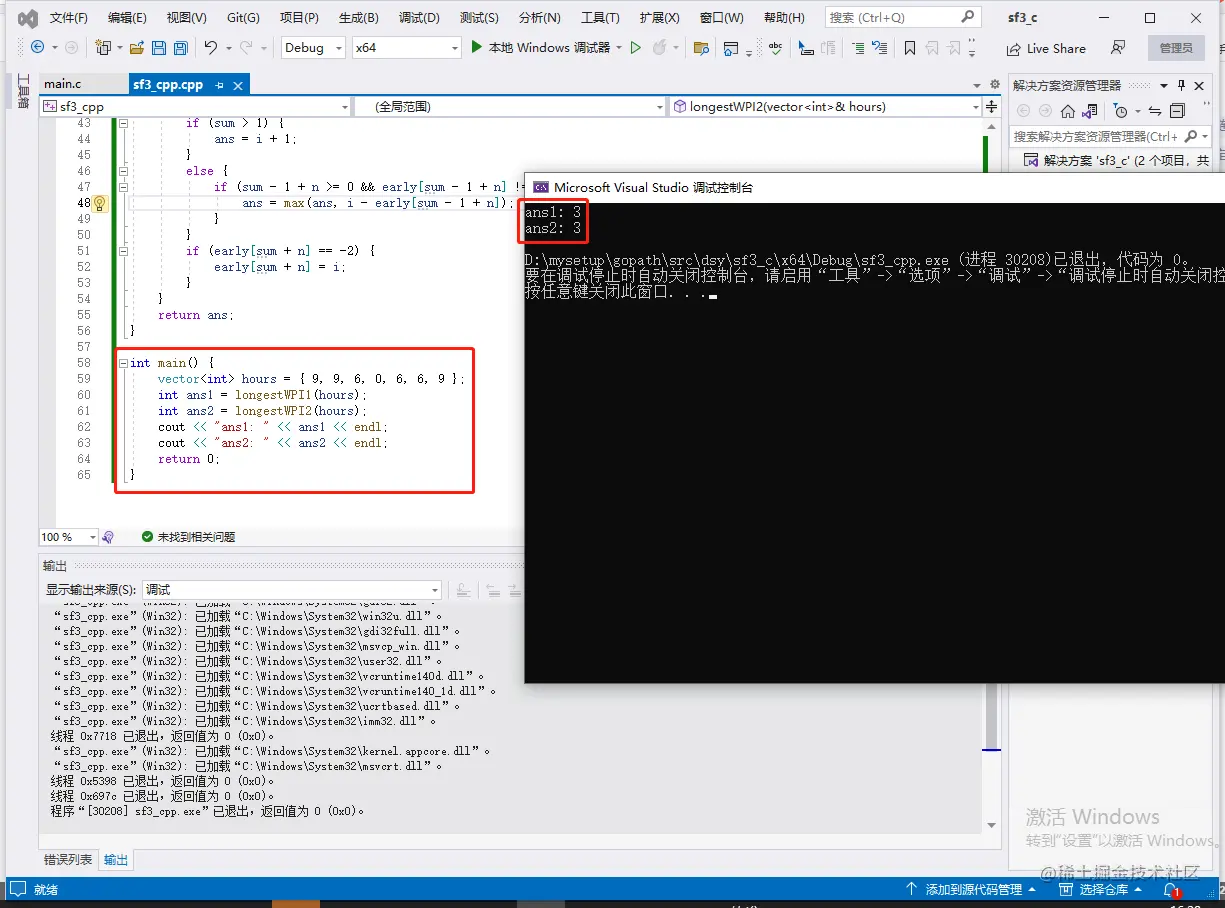Open Git(G) menu

[x=243, y=18]
